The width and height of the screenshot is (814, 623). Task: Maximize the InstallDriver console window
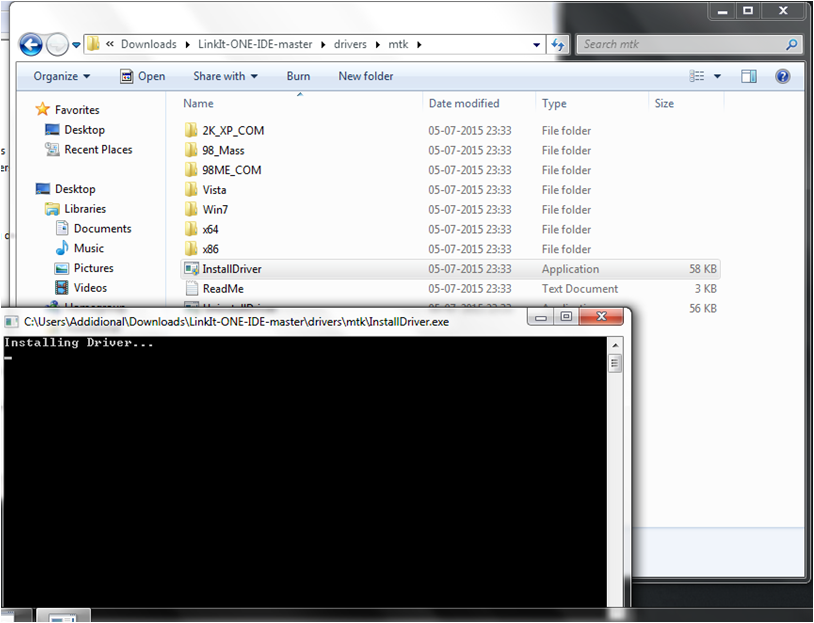click(x=566, y=317)
